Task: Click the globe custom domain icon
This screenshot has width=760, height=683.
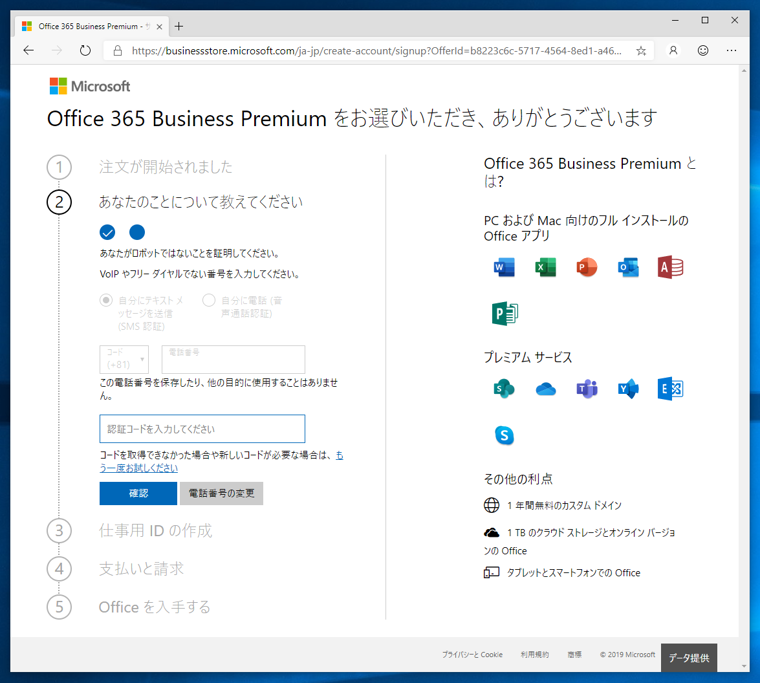Action: (x=491, y=505)
